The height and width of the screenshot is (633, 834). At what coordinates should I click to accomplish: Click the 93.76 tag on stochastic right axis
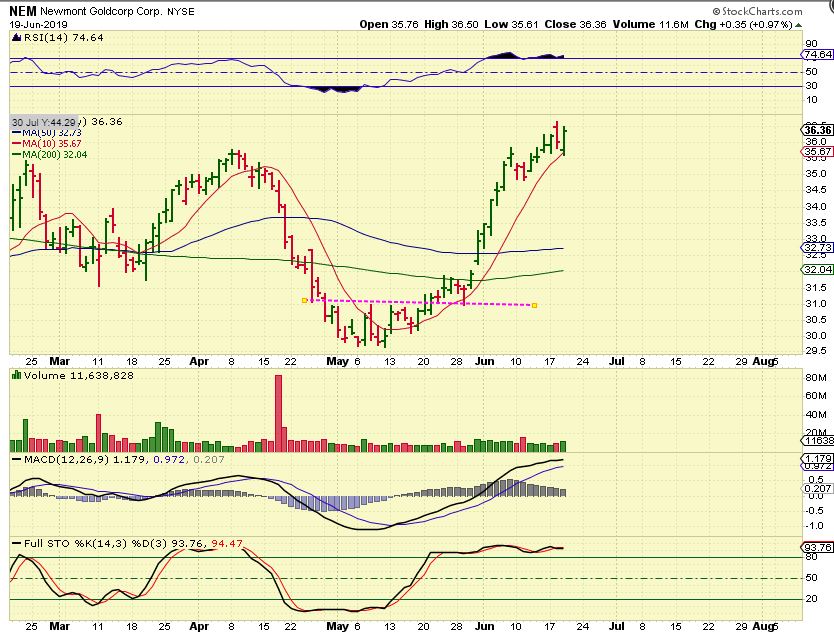click(x=818, y=547)
